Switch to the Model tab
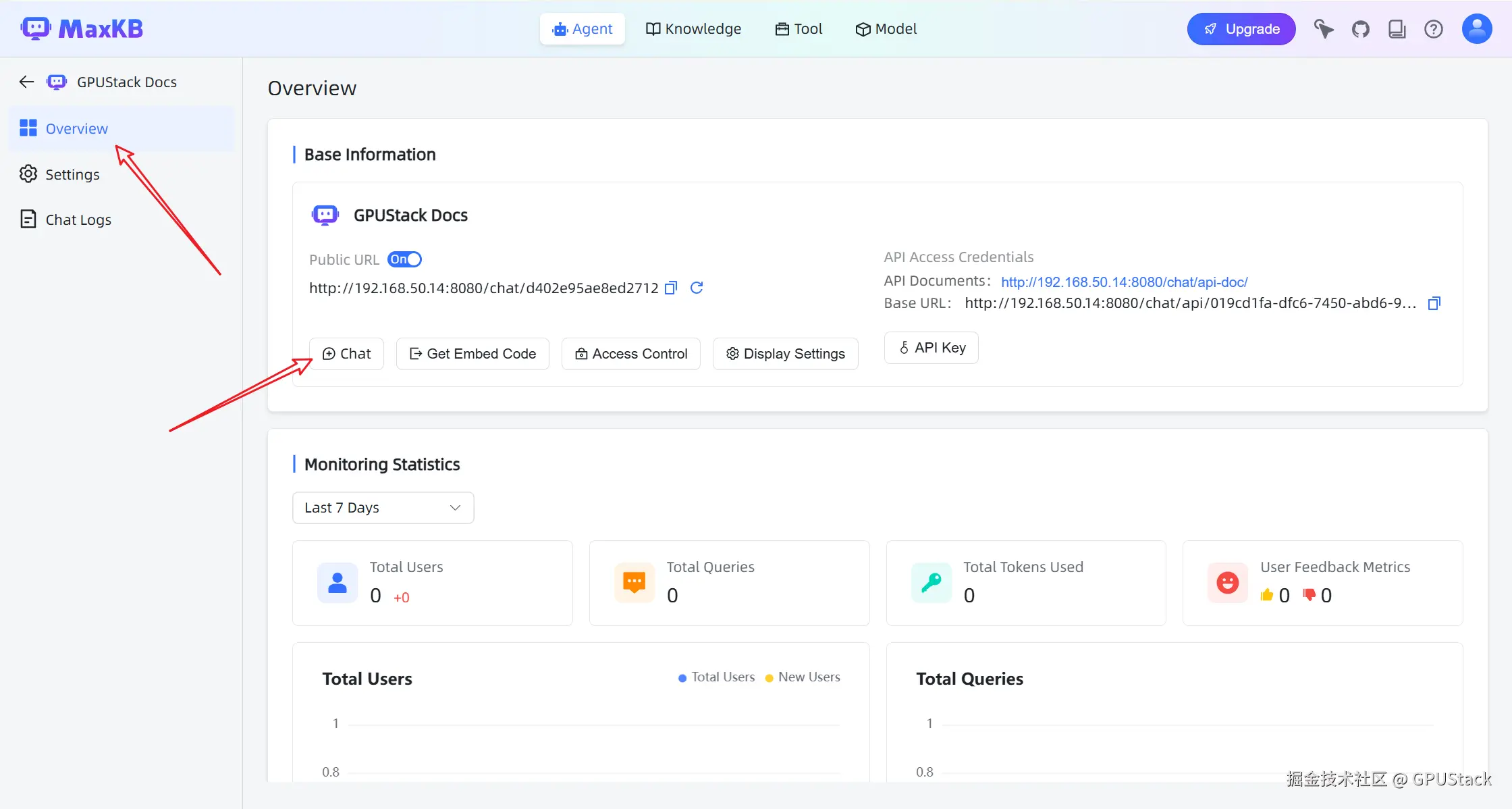Screen dimensions: 1512x809 886,29
